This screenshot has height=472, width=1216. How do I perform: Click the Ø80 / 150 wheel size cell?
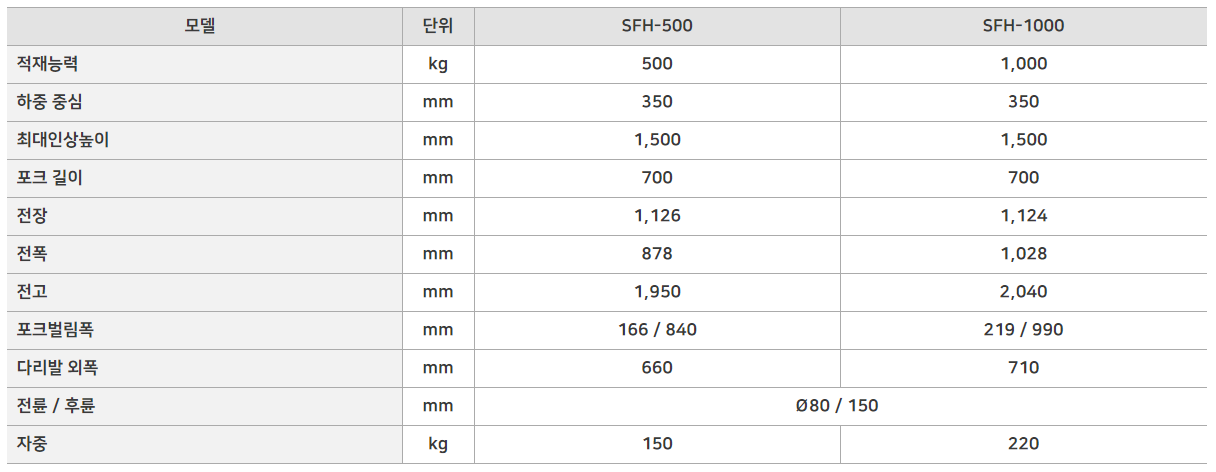(838, 406)
